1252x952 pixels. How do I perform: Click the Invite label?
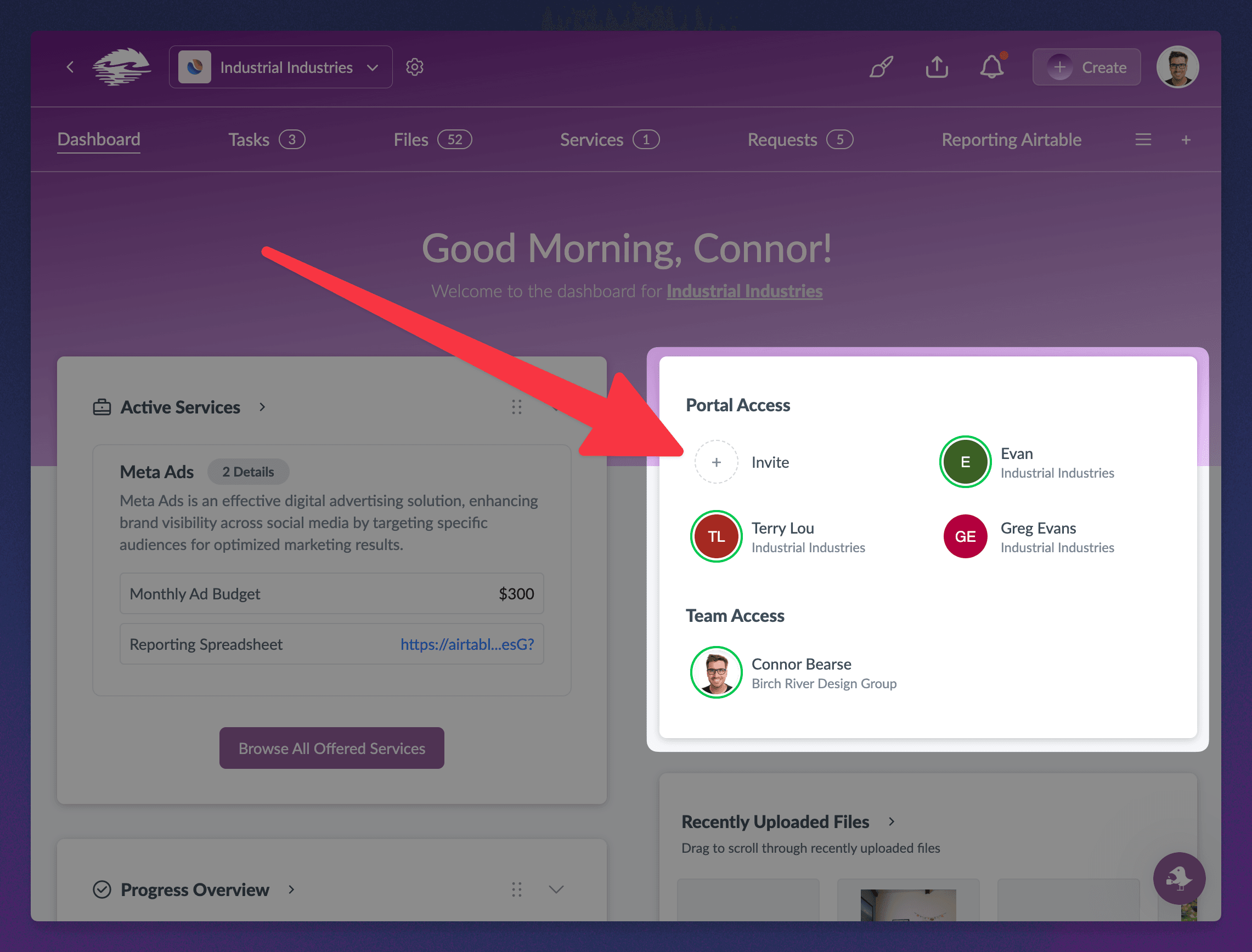[x=770, y=462]
